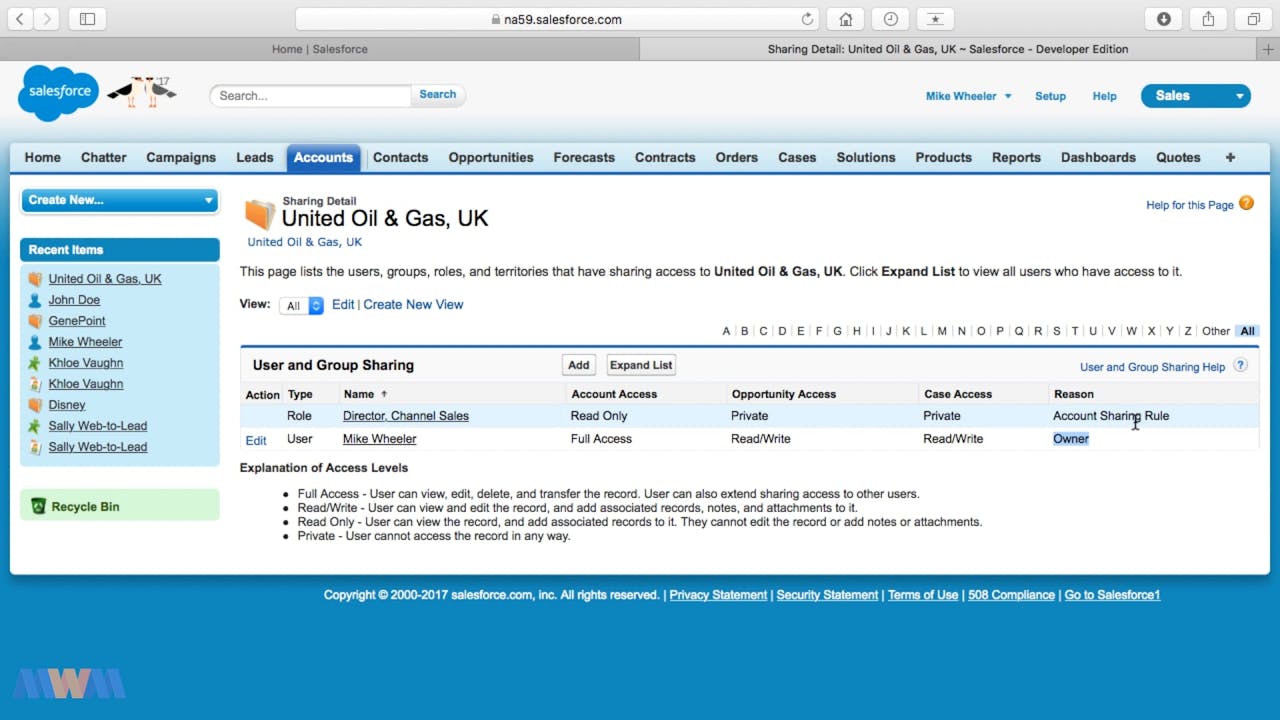Open the Privacy Statement link
Viewport: 1280px width, 720px height.
click(718, 595)
